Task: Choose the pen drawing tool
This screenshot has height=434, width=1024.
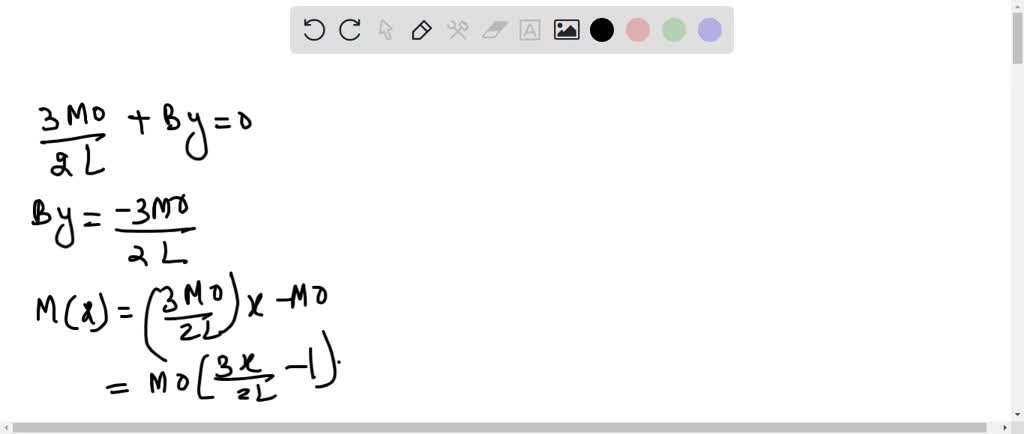Action: (422, 30)
